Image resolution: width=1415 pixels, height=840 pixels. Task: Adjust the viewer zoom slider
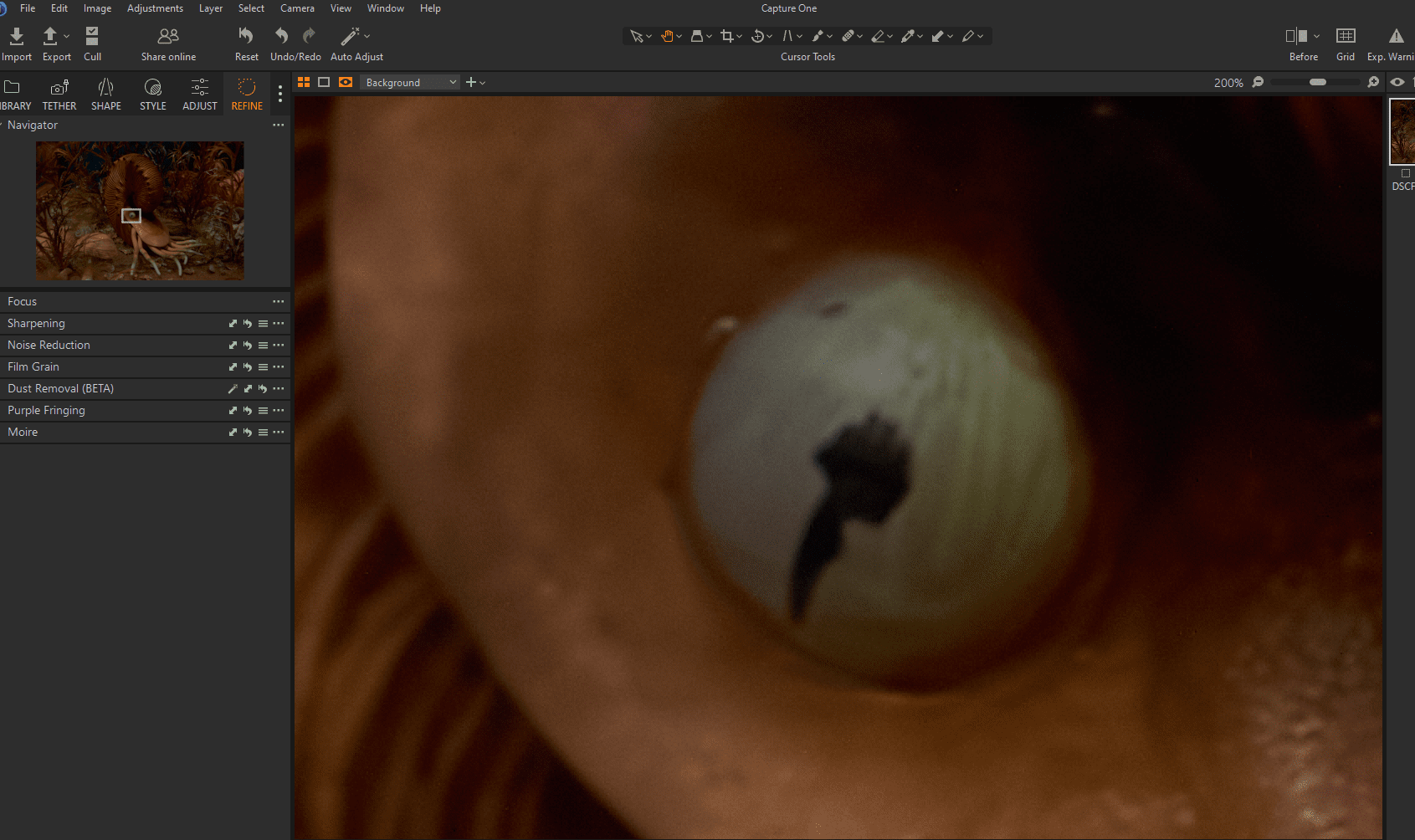[1318, 82]
